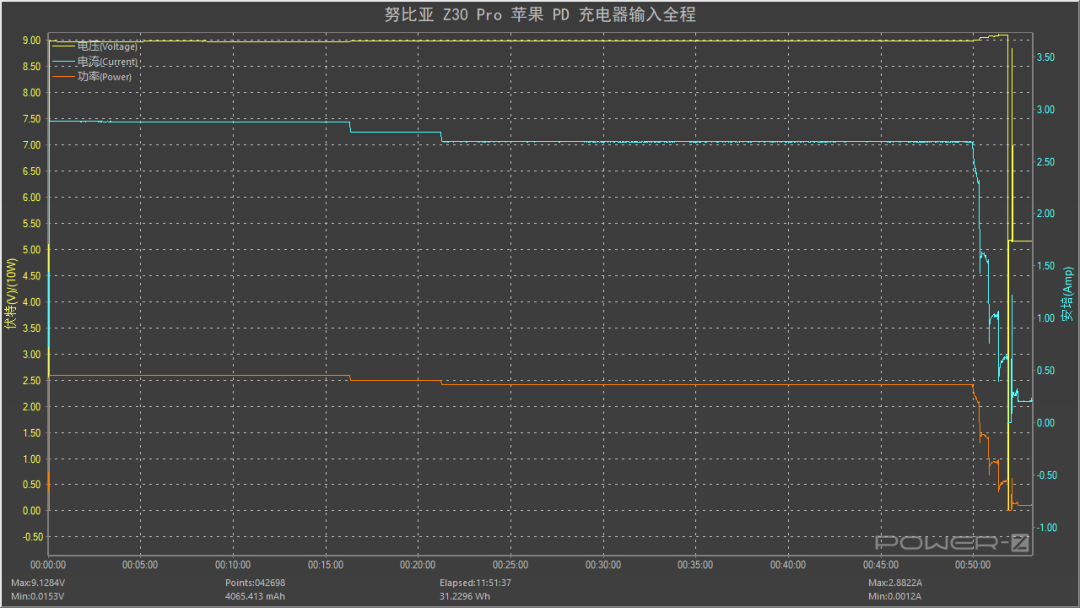Click the 3.00 right current axis value
This screenshot has width=1080, height=608.
pyautogui.click(x=1046, y=109)
